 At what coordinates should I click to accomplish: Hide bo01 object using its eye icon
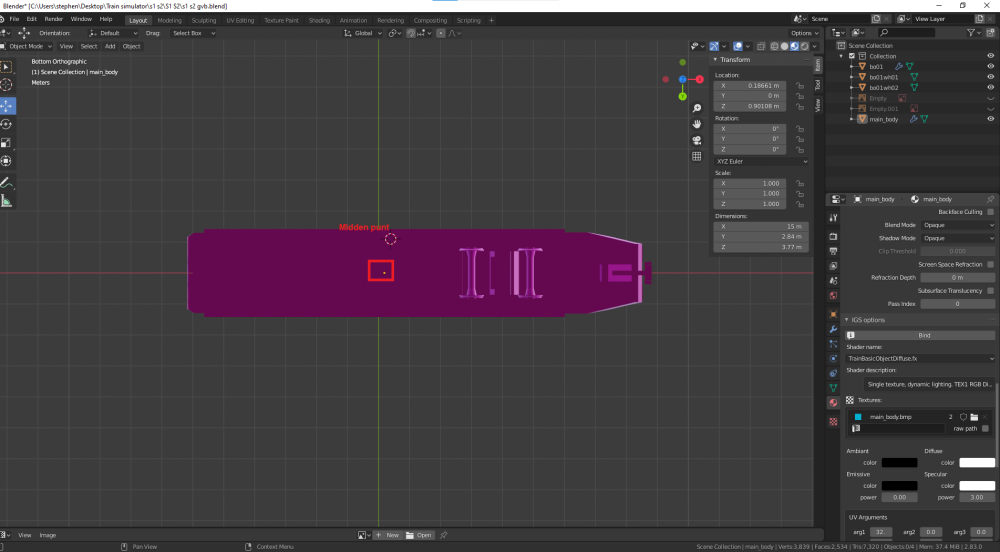(x=989, y=67)
